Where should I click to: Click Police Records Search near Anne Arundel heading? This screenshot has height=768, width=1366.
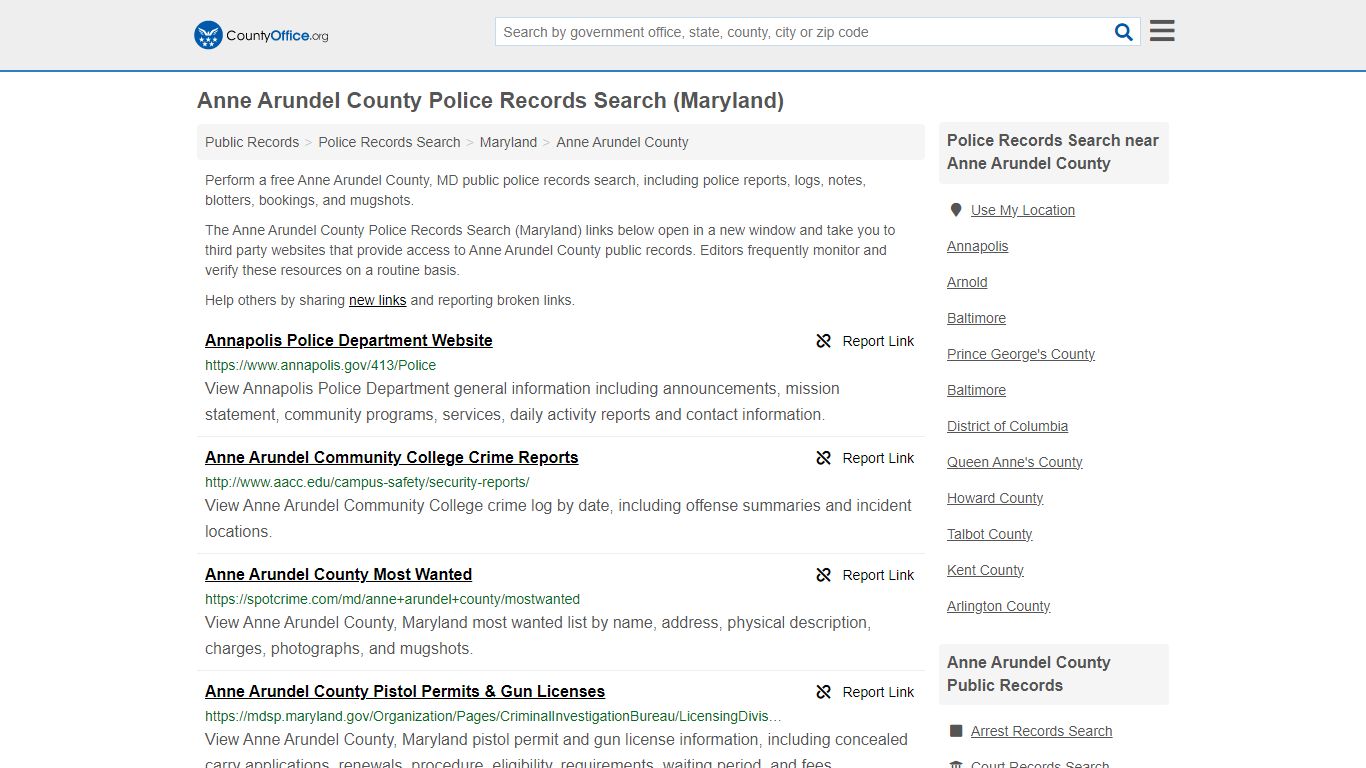tap(1053, 152)
